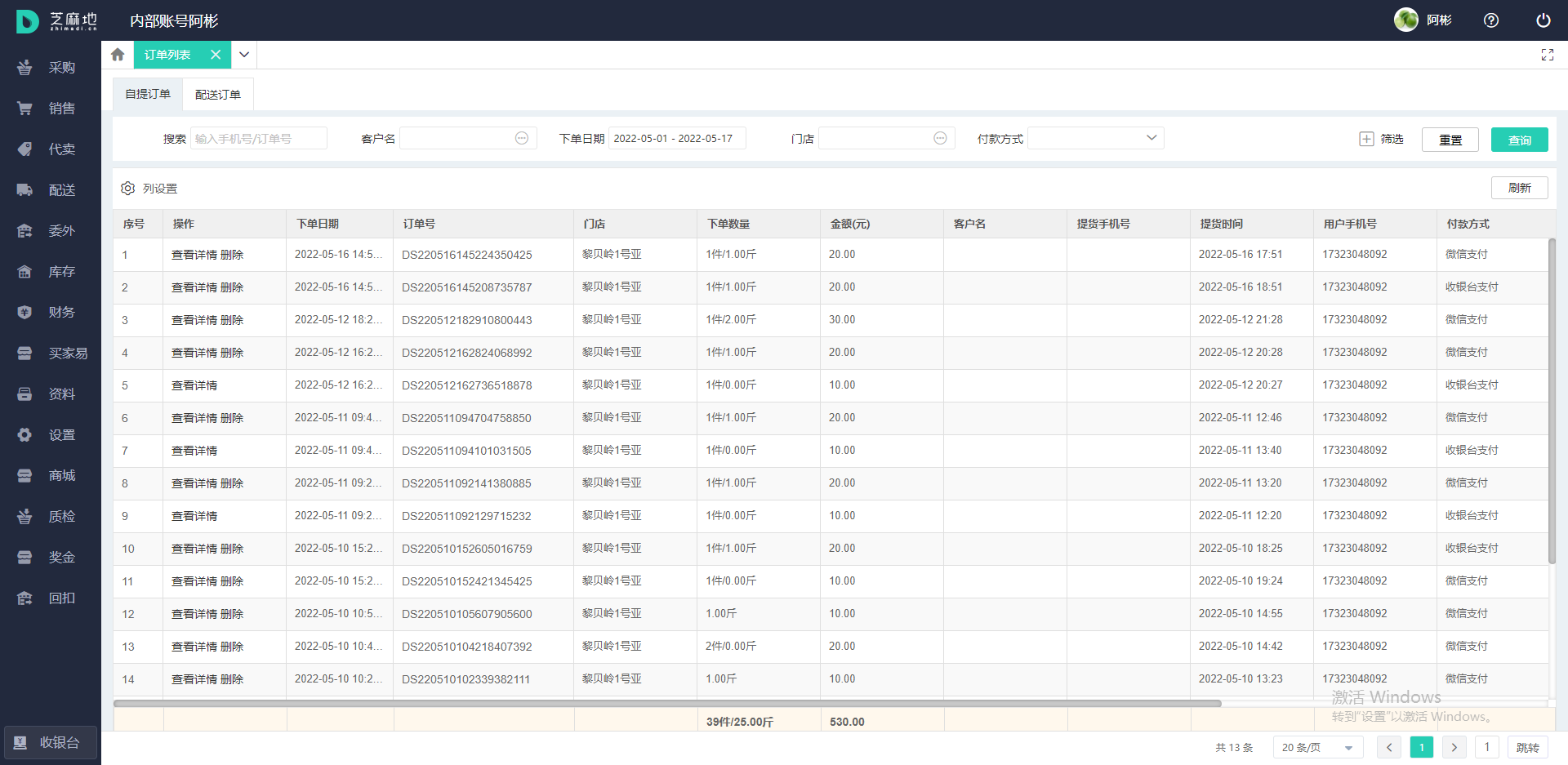Open the 下单日期 date range picker
This screenshot has width=1568, height=765.
pyautogui.click(x=677, y=138)
